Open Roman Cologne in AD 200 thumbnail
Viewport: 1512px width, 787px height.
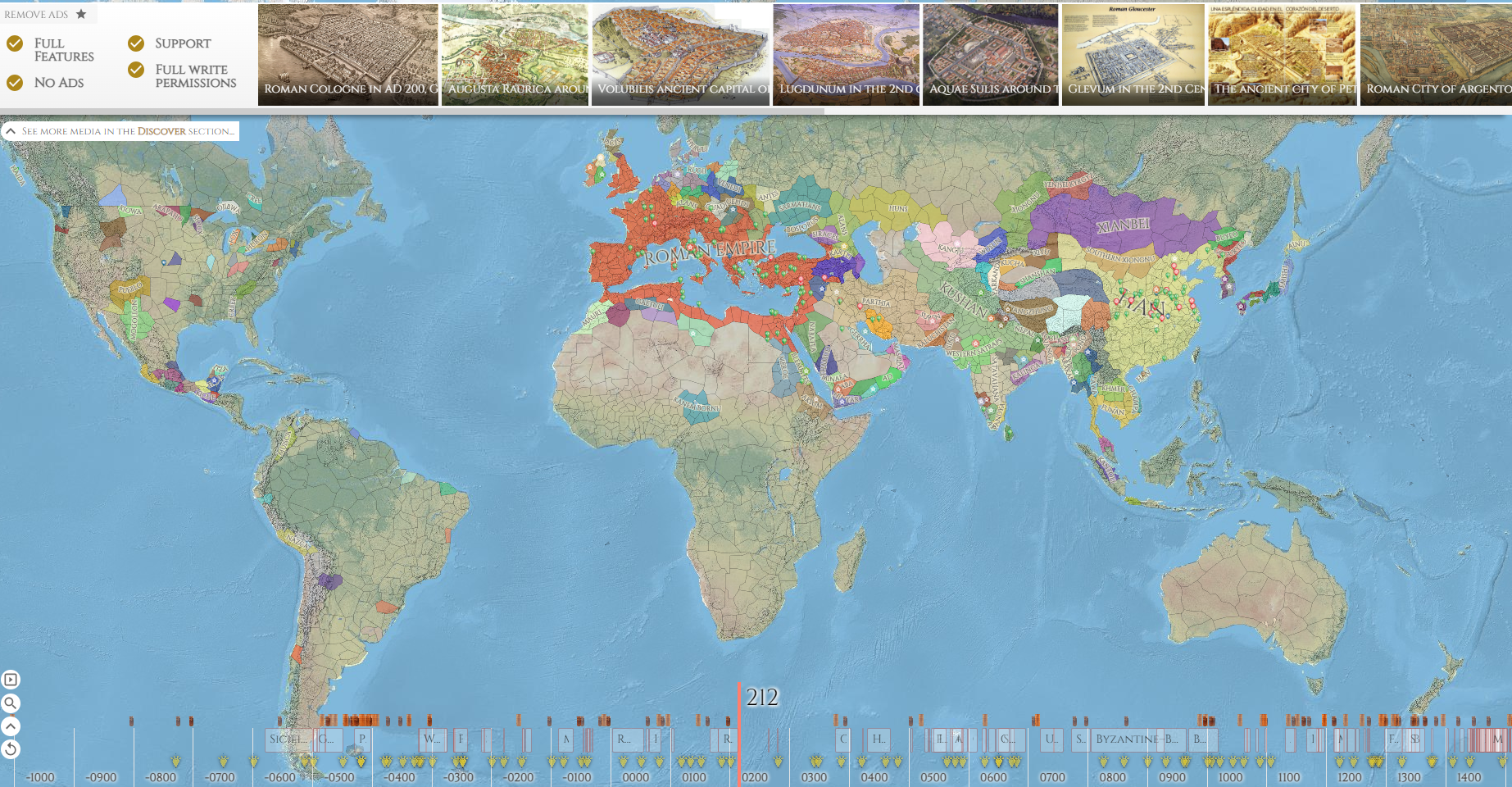pos(348,55)
